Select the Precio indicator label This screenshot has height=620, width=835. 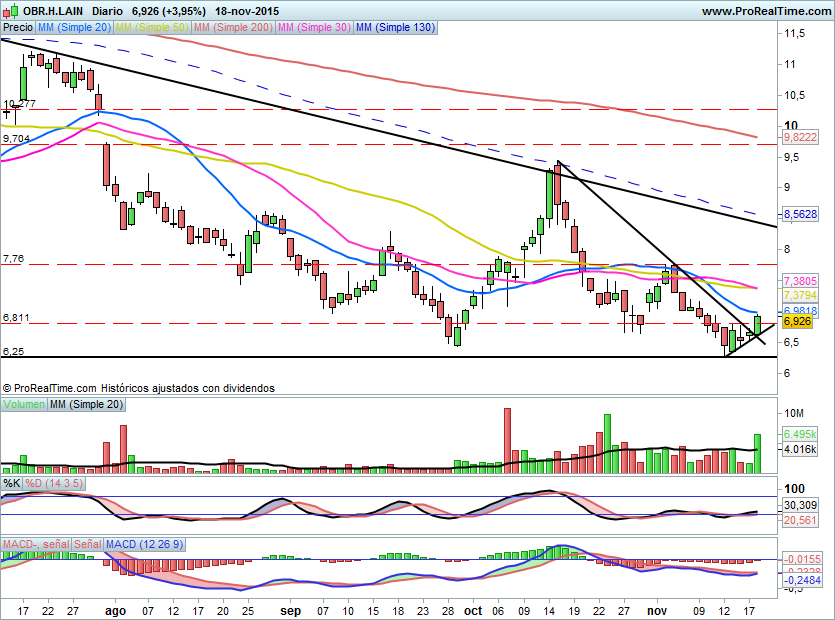pyautogui.click(x=18, y=28)
